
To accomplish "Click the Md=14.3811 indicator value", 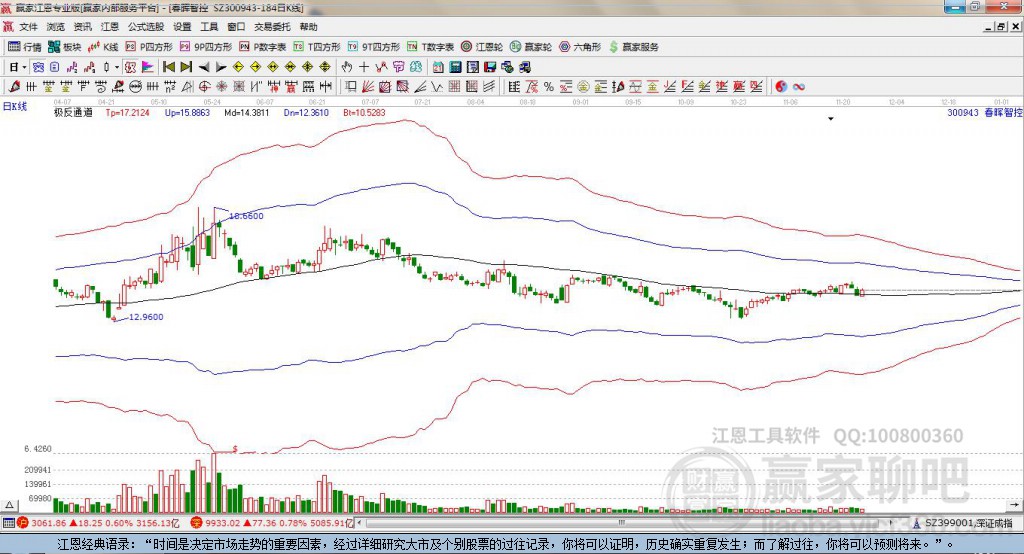I will [247, 112].
